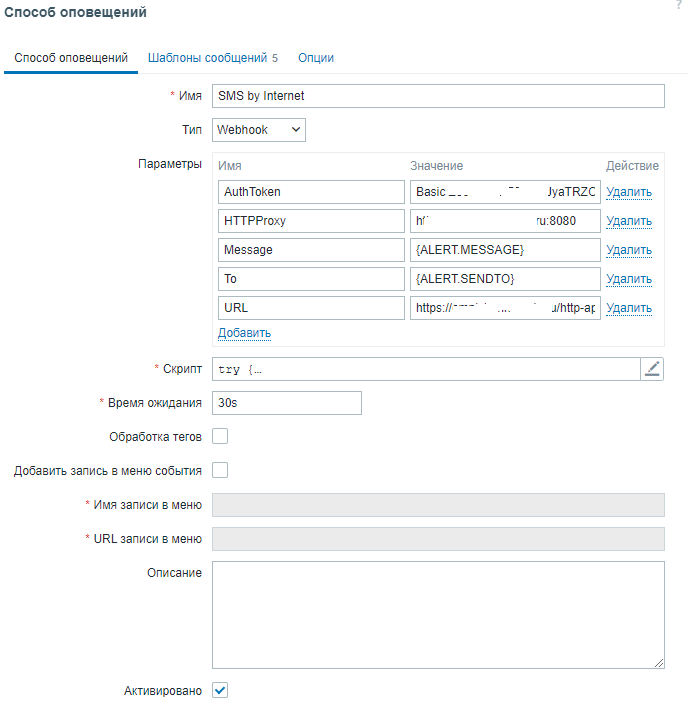Viewport: 688px width, 726px height.
Task: Click the SMS by Internet name field
Action: [x=438, y=95]
